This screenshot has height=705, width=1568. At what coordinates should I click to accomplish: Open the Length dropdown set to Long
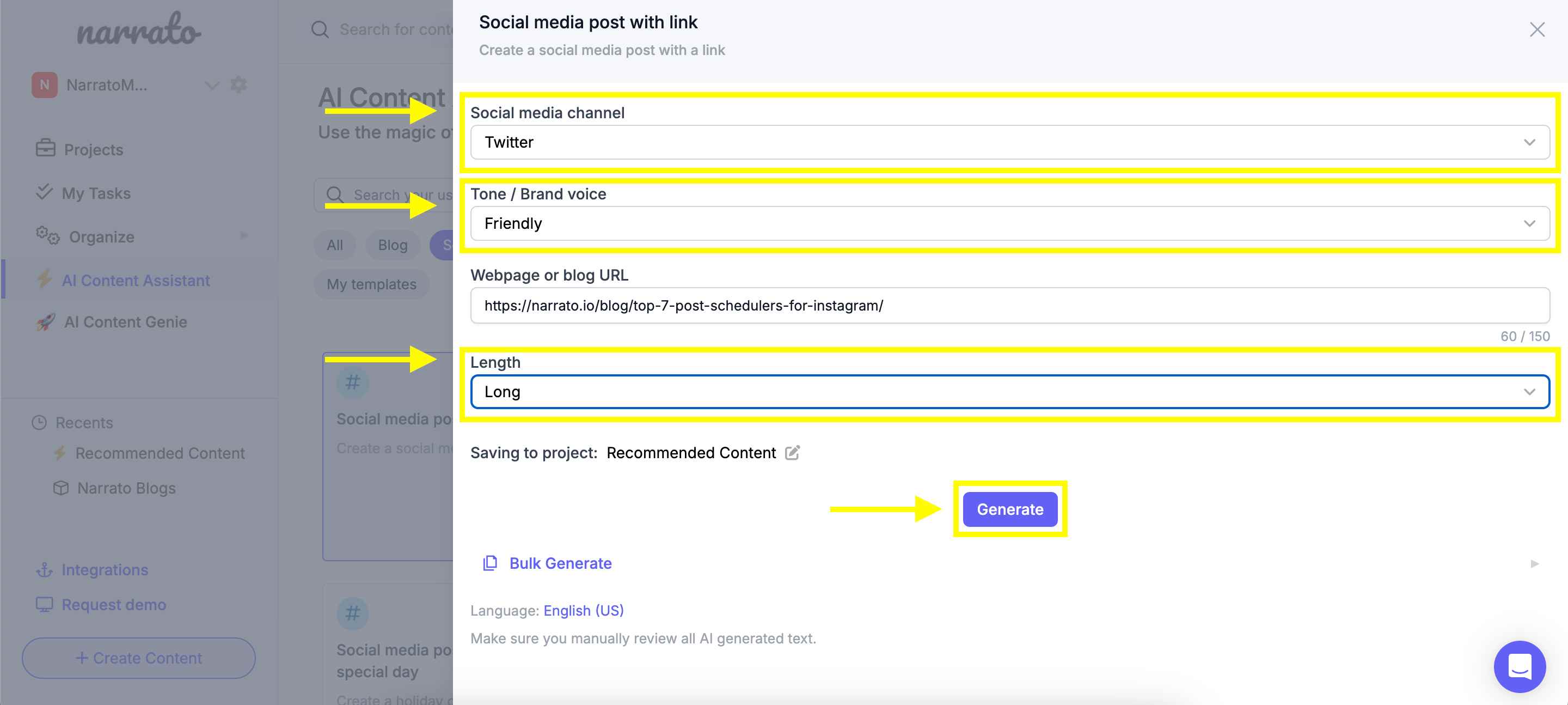point(1009,392)
